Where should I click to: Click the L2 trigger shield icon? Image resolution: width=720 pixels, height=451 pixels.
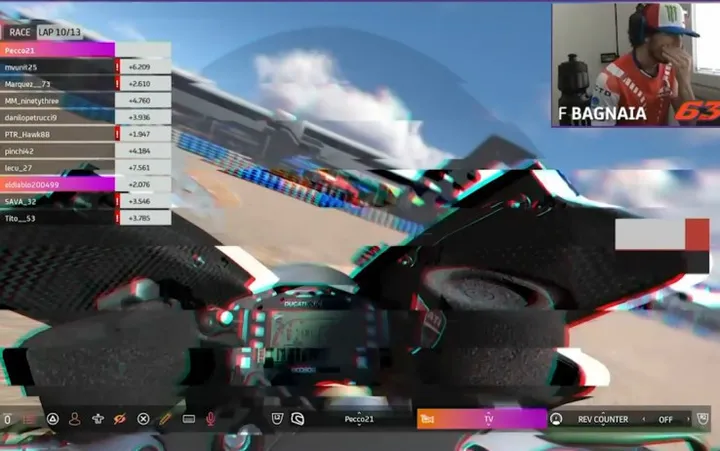pyautogui.click(x=277, y=418)
